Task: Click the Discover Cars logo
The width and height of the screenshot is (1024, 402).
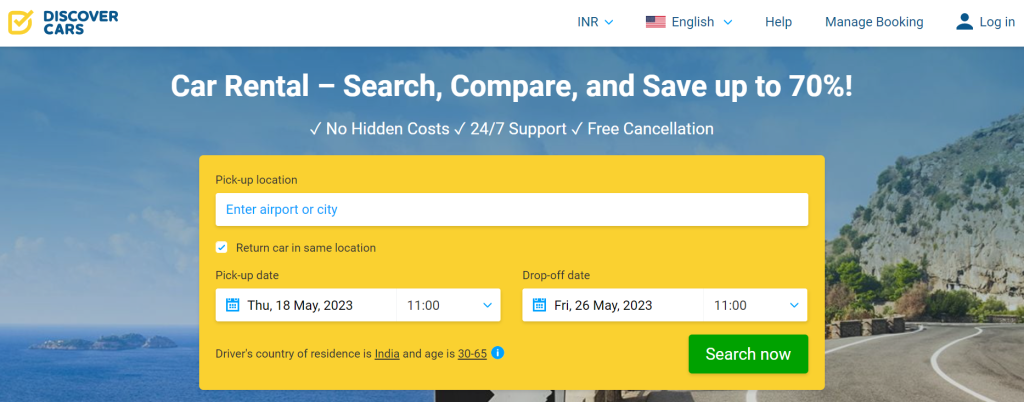Action: 63,22
